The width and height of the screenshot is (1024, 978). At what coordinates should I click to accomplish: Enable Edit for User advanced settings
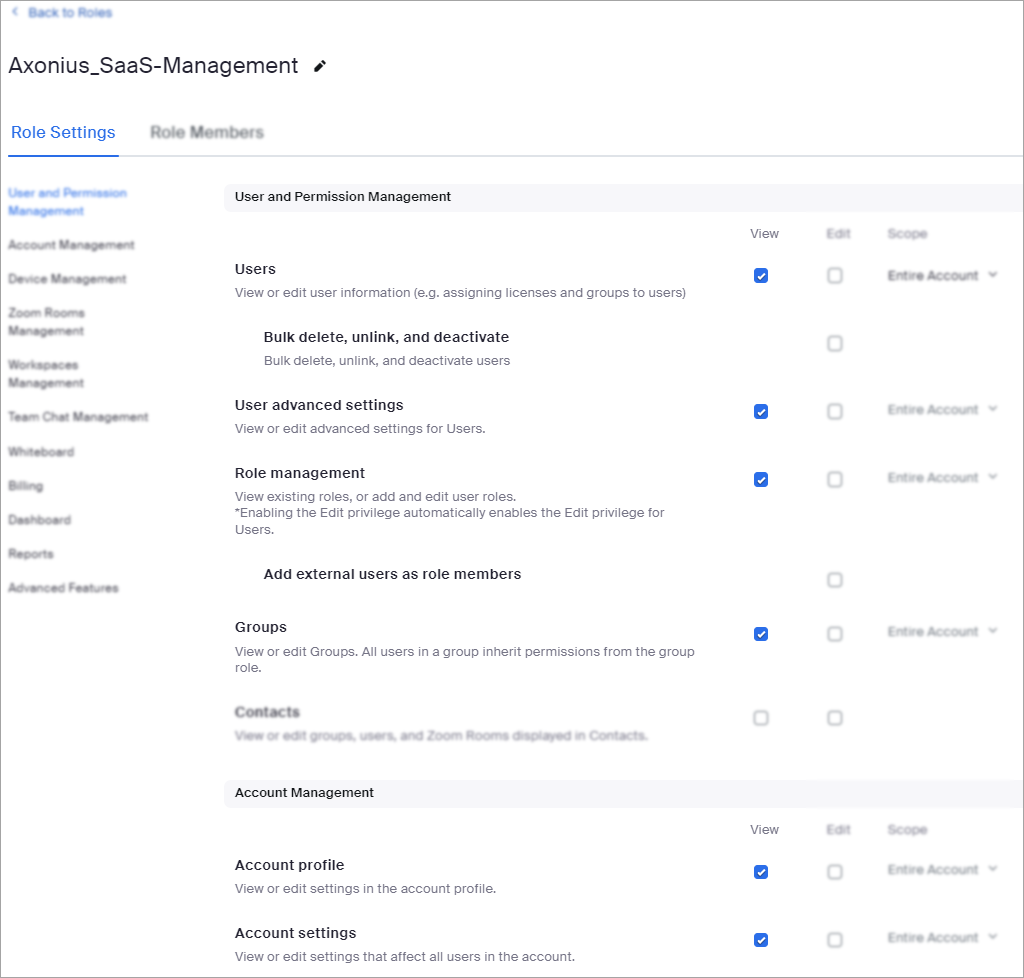(x=835, y=411)
